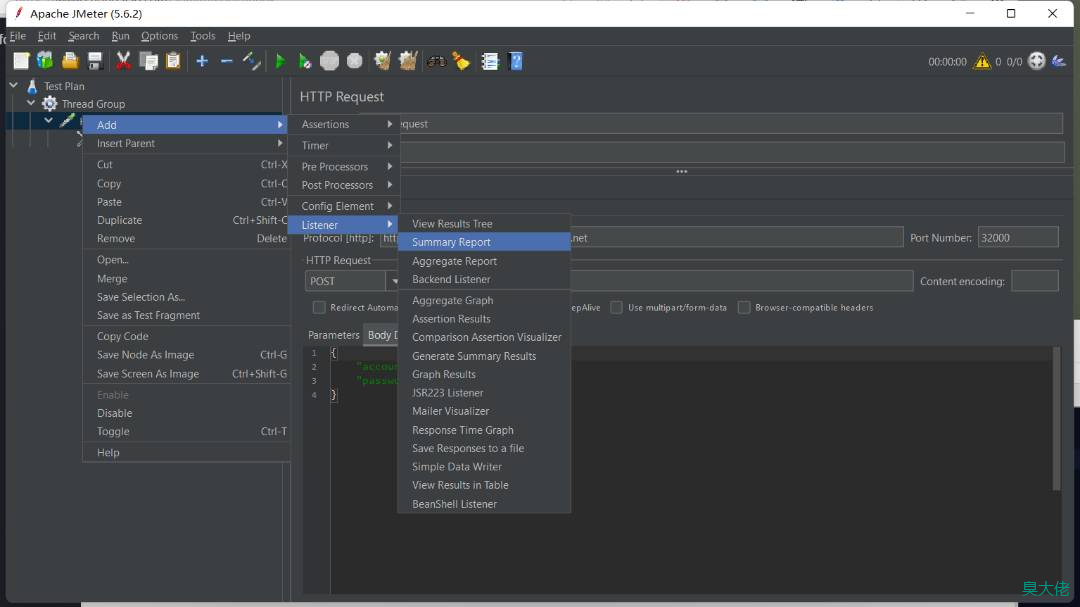
Task: Select View Results in Table listener
Action: tap(484, 485)
